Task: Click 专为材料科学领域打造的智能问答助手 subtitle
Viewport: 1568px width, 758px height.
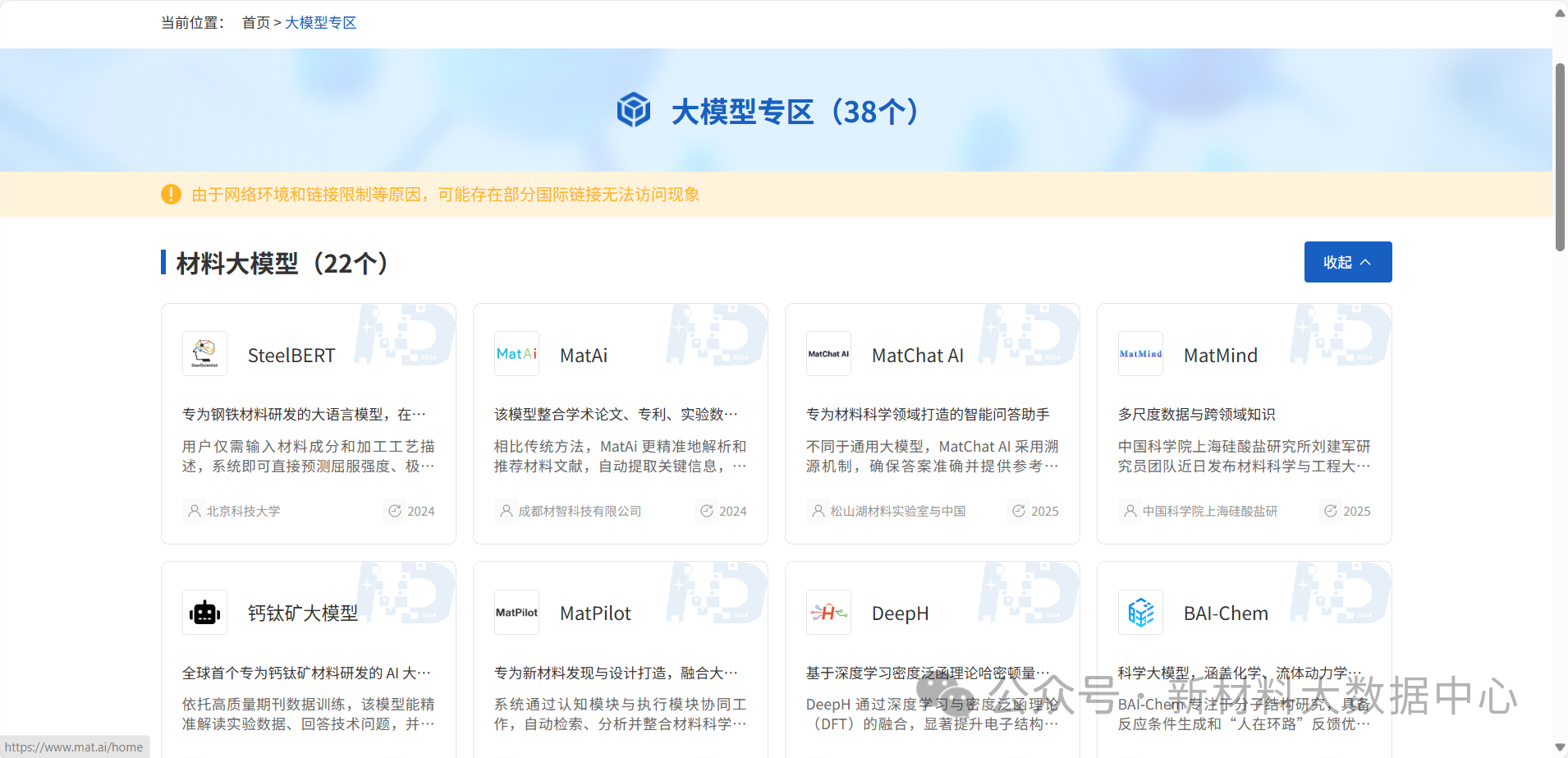Action: (x=928, y=415)
